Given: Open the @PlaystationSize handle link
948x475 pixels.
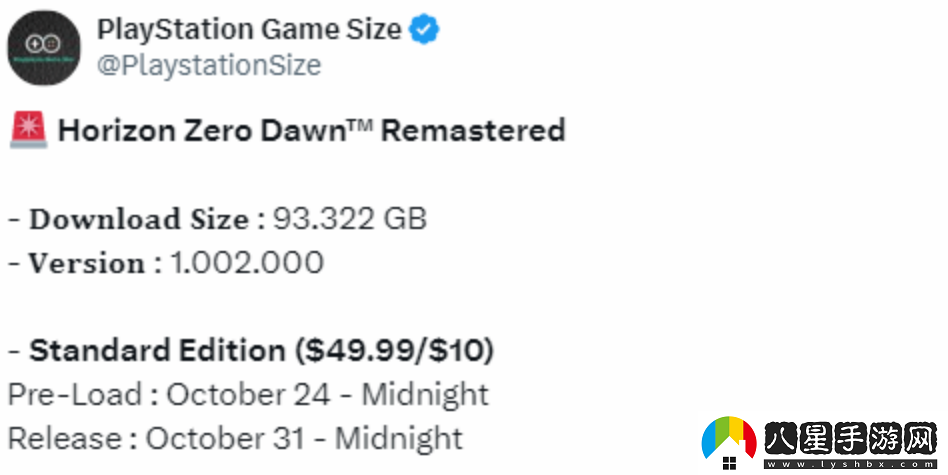Looking at the screenshot, I should pyautogui.click(x=209, y=66).
